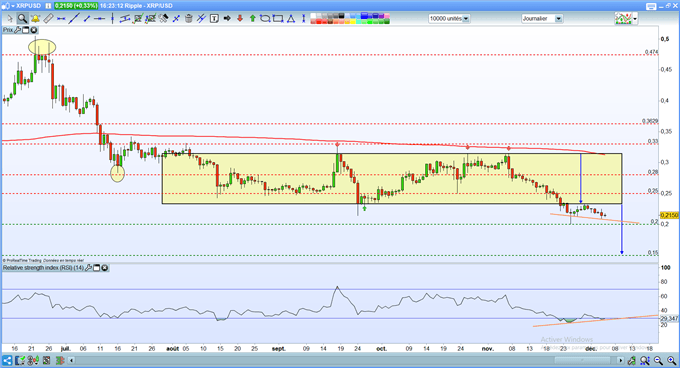
Task: Select the rectangle drawing tool
Action: tap(278, 19)
